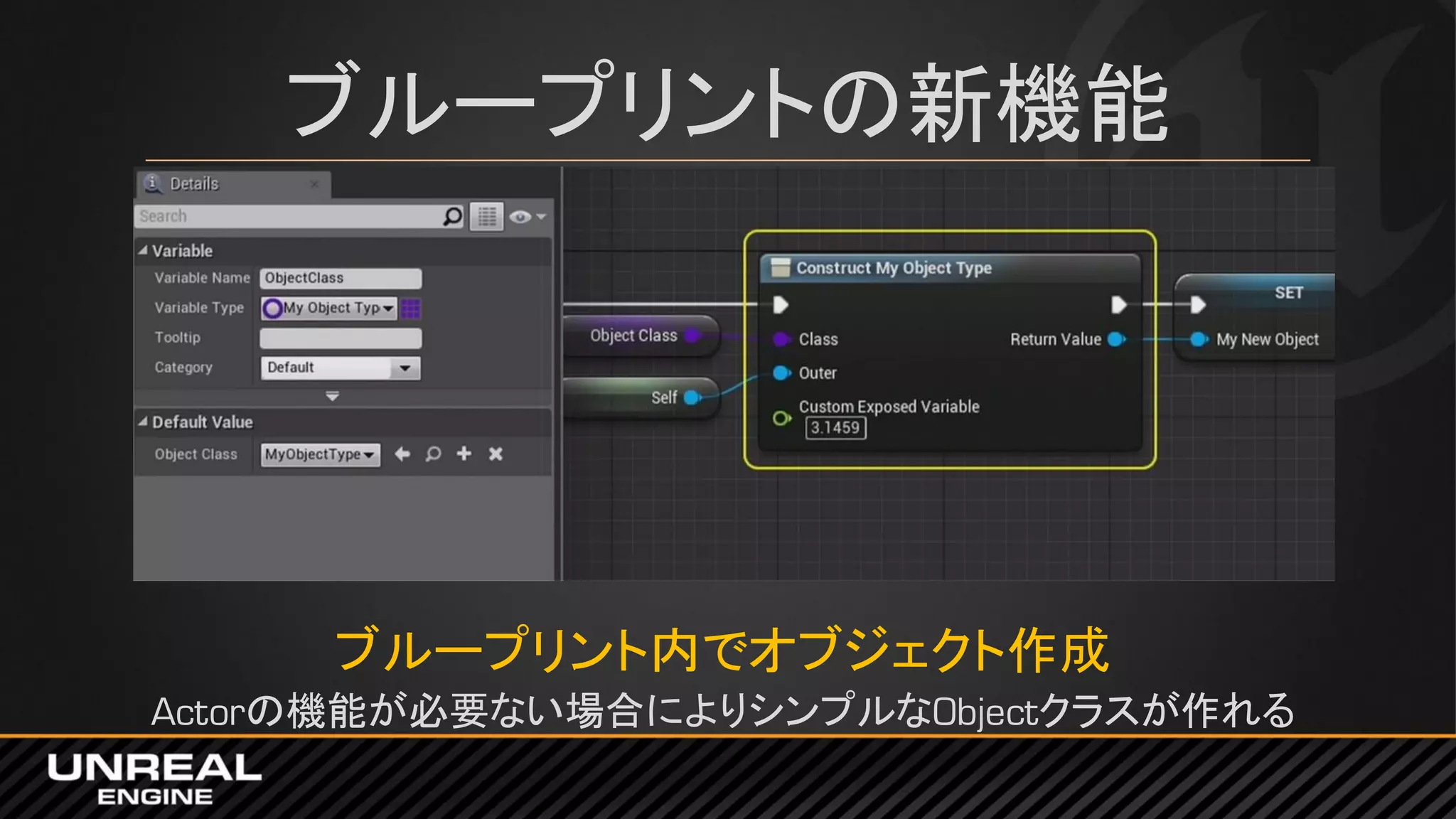This screenshot has width=1456, height=819.
Task: Collapse the Default Value section
Action: coord(143,422)
